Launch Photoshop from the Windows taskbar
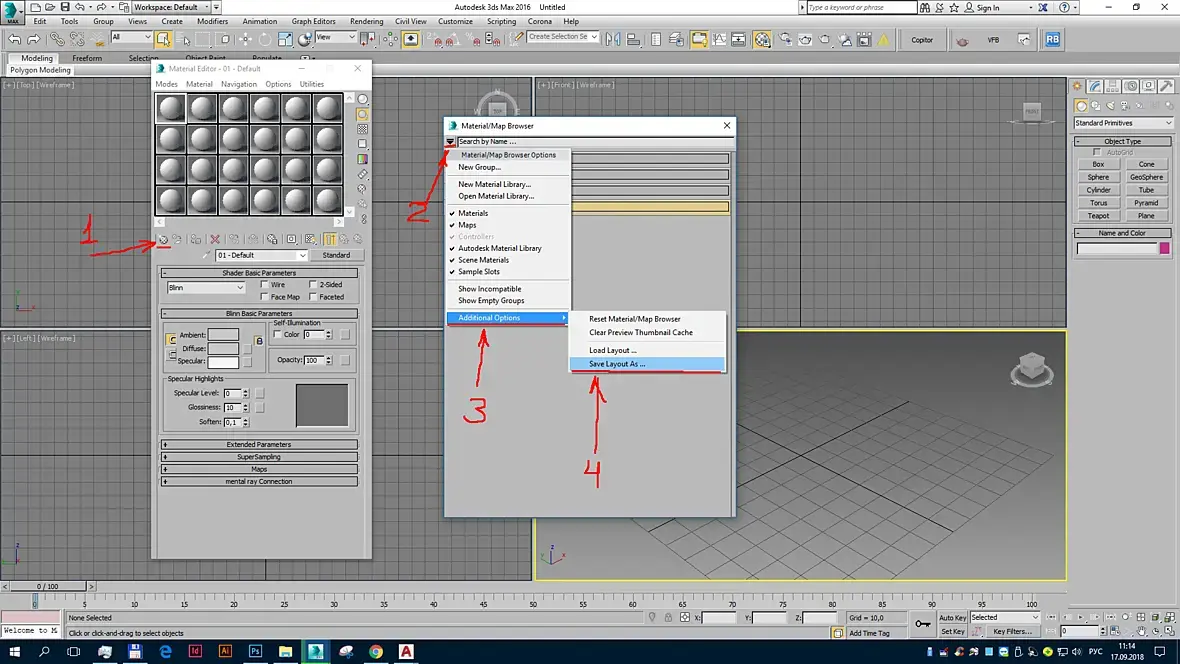 point(256,651)
